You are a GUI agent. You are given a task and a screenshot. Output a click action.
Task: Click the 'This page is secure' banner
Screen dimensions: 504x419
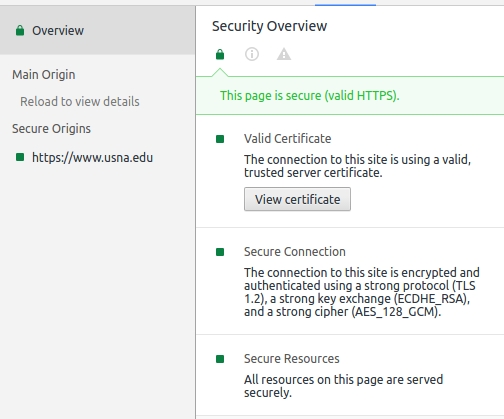pyautogui.click(x=350, y=96)
